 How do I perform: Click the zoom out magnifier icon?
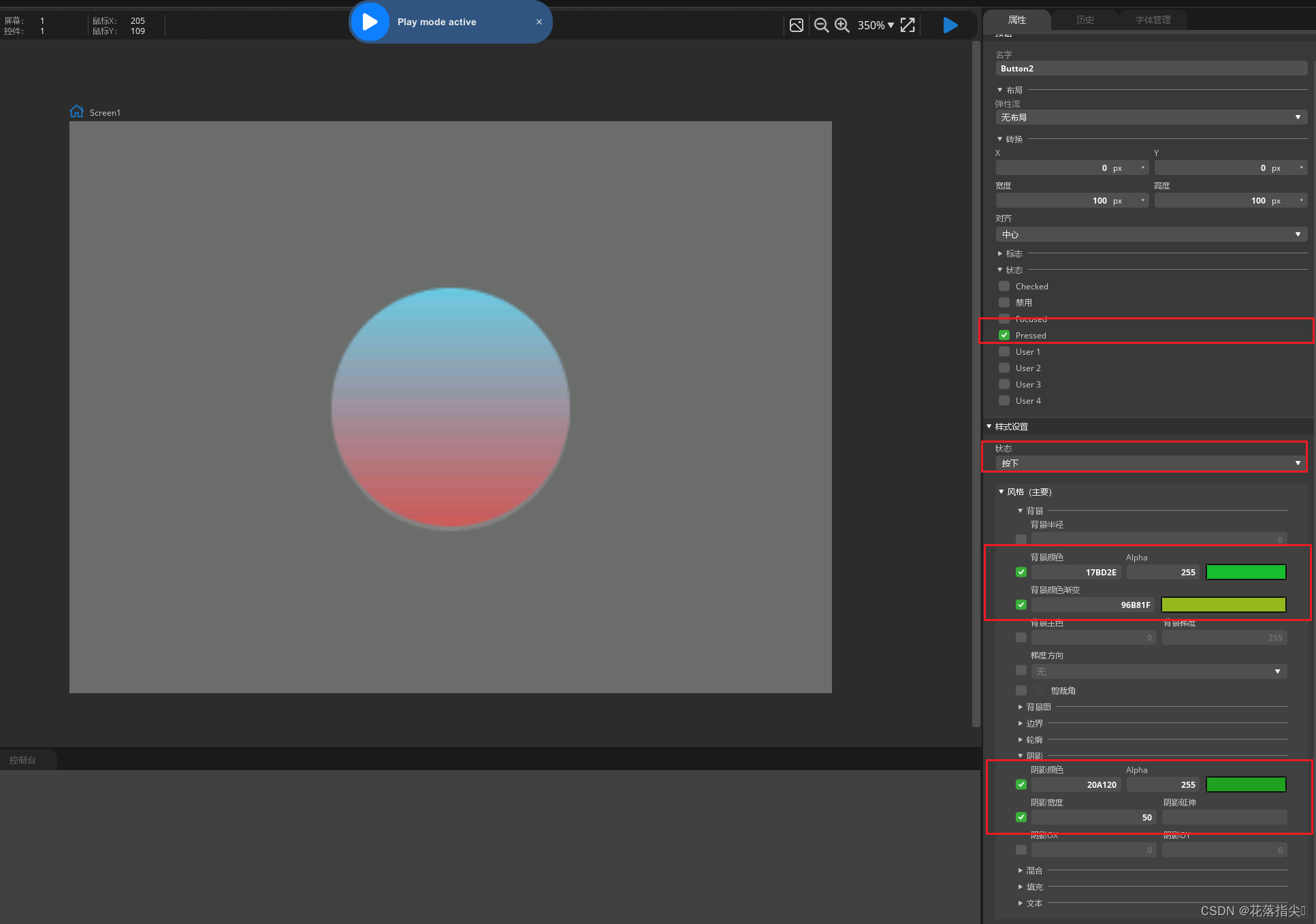tap(821, 25)
